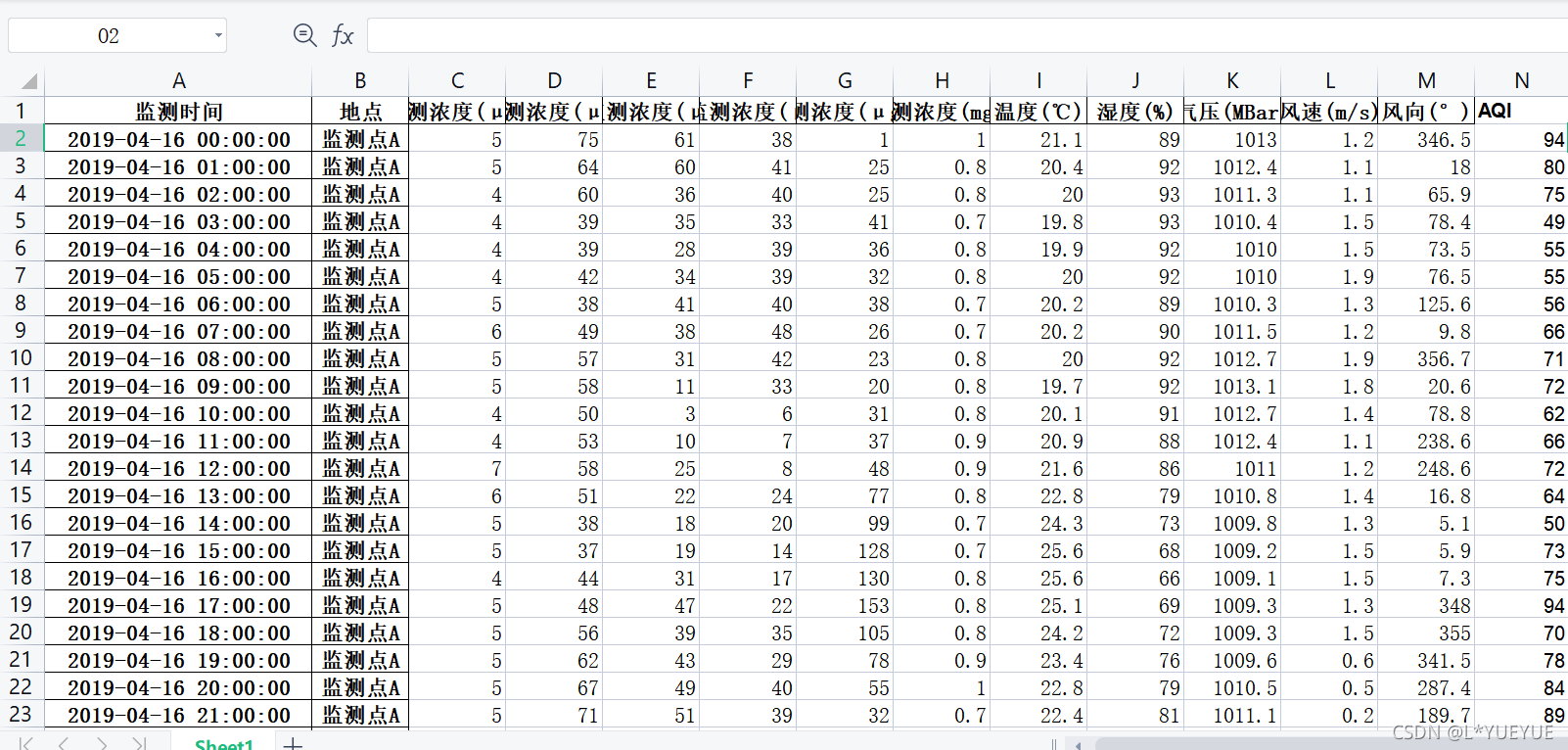Screen dimensions: 1568x750
Task: Click the 风向(°) header cell
Action: [1426, 112]
